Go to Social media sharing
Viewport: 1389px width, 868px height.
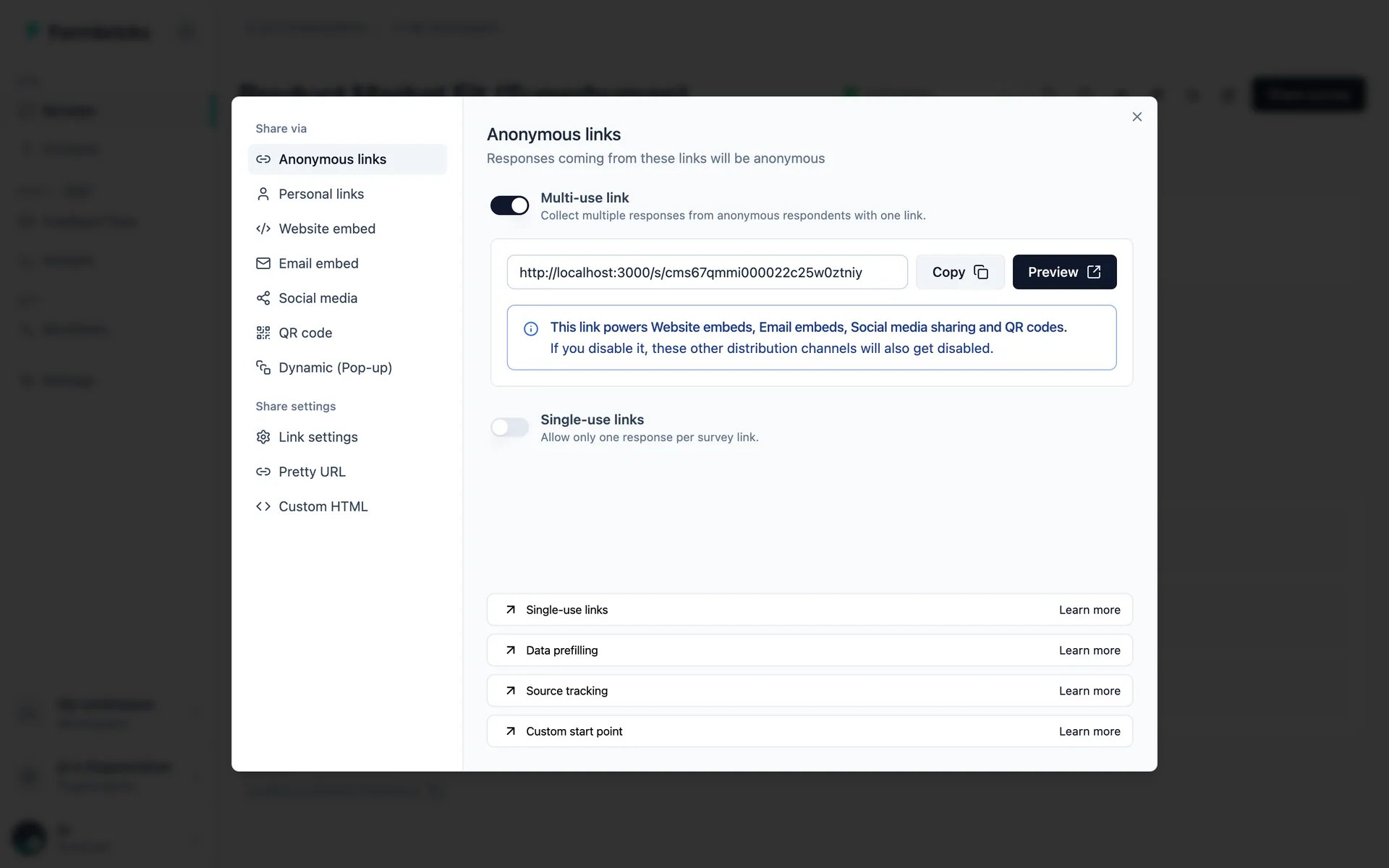coord(347,298)
